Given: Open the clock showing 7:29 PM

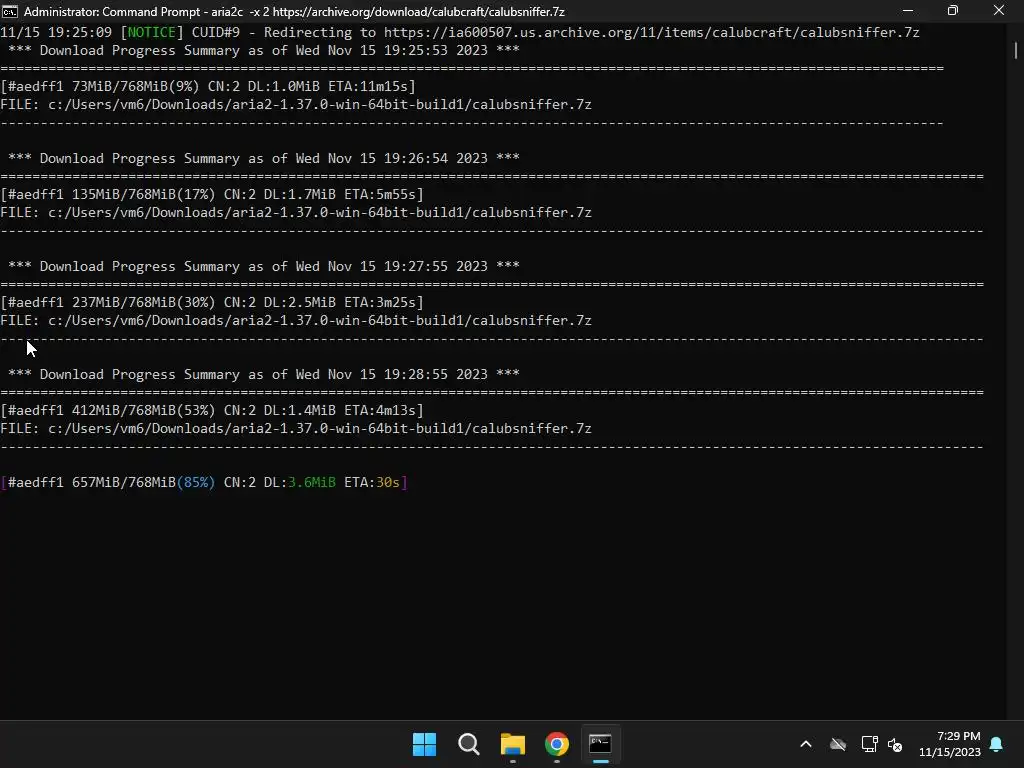Looking at the screenshot, I should coord(950,744).
